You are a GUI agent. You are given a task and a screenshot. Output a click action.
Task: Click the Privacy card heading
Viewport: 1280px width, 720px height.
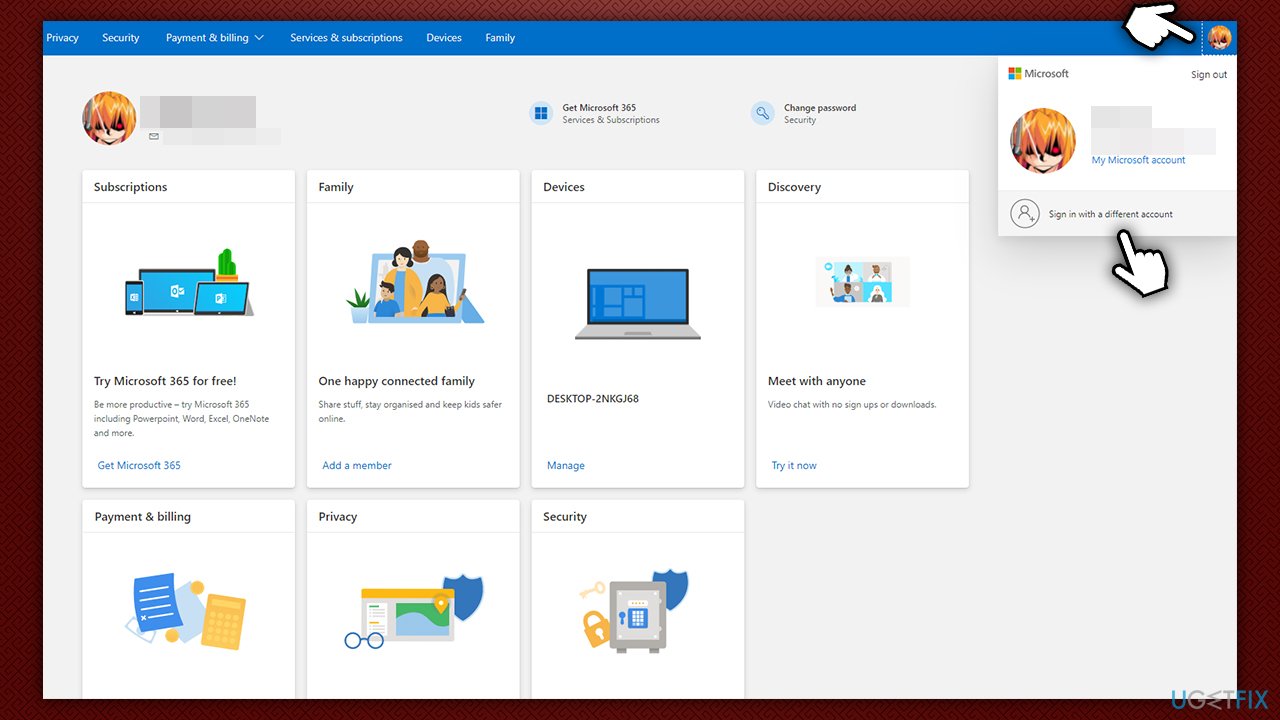(x=338, y=517)
